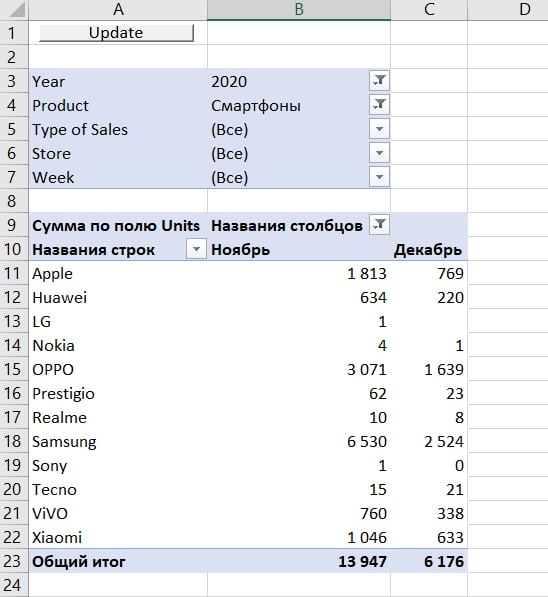Click ViVO's December value 338
Viewport: 548px width, 597px height.
point(429,513)
